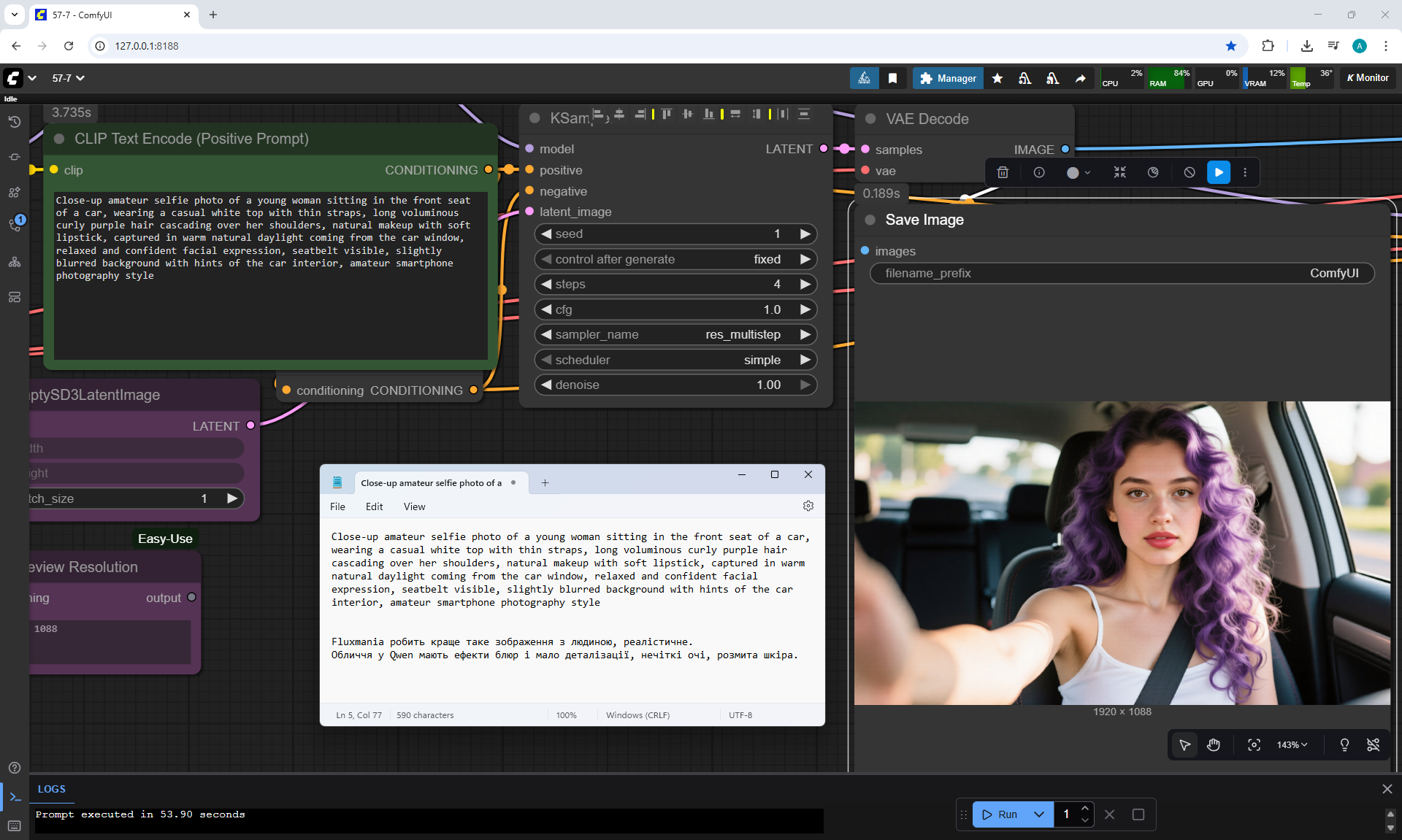Open the 143% zoom level dropdown
The image size is (1402, 840).
point(1292,744)
